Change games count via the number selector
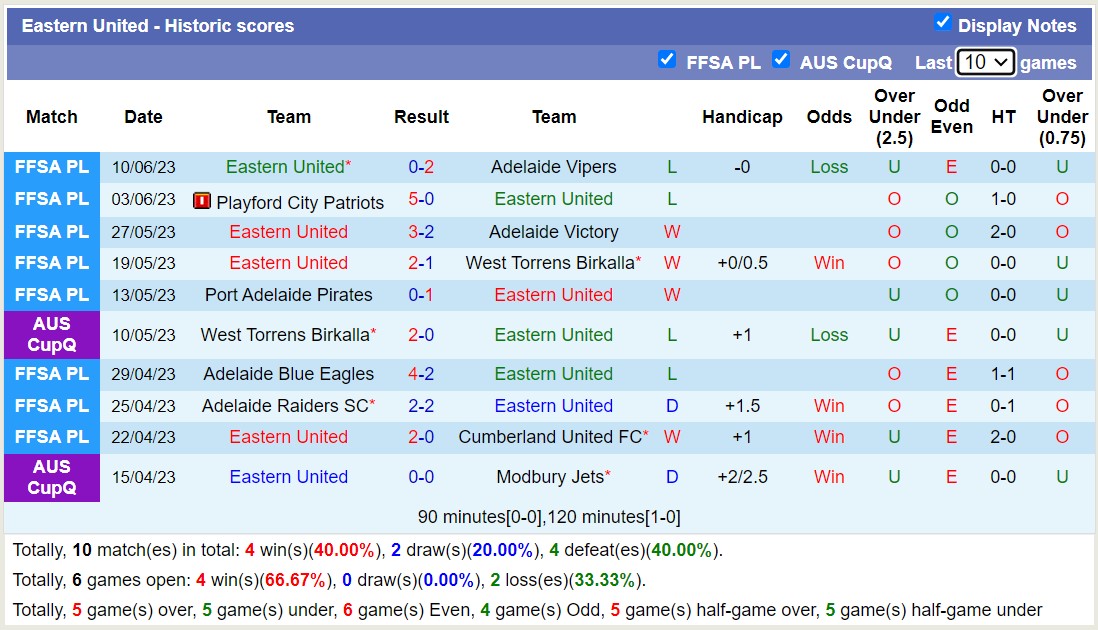1098x630 pixels. (x=986, y=62)
